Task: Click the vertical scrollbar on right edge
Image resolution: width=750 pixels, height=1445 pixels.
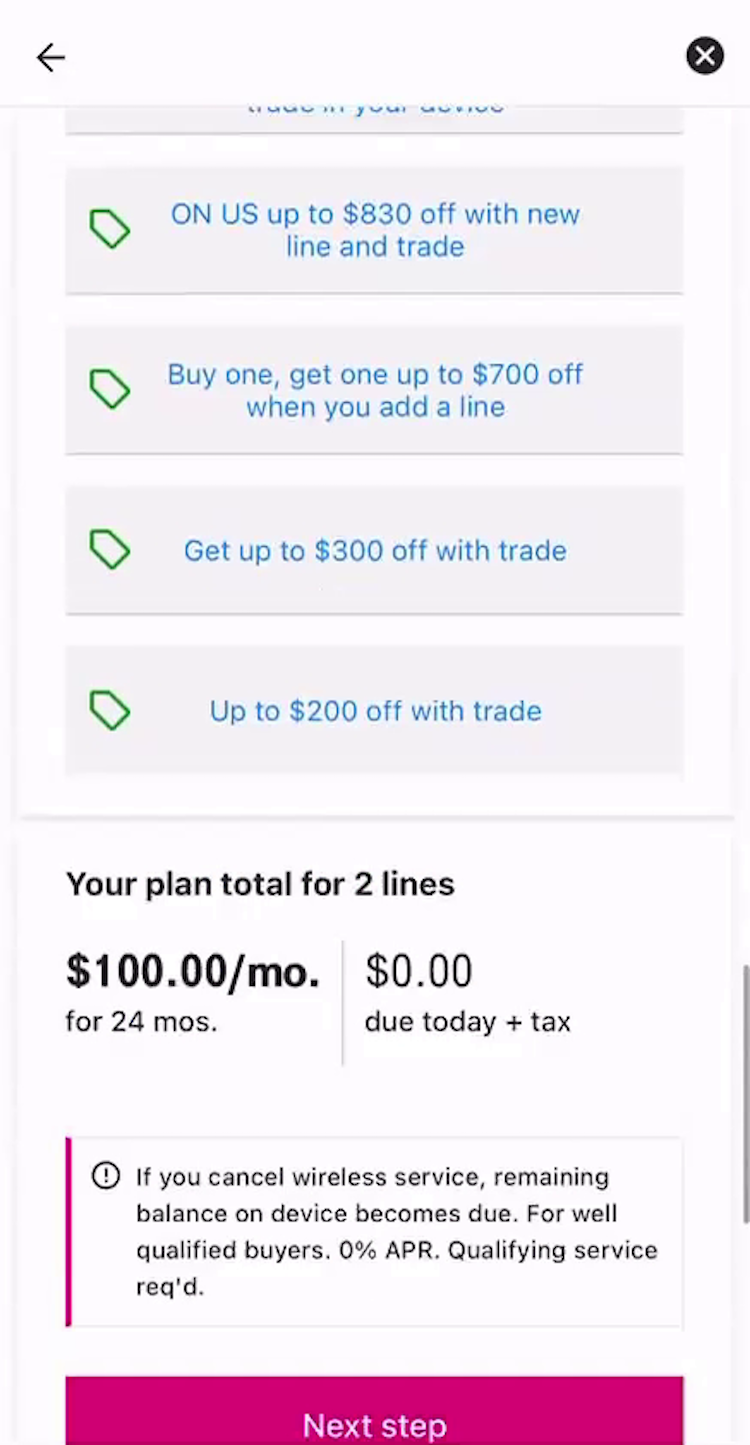Action: [744, 1093]
